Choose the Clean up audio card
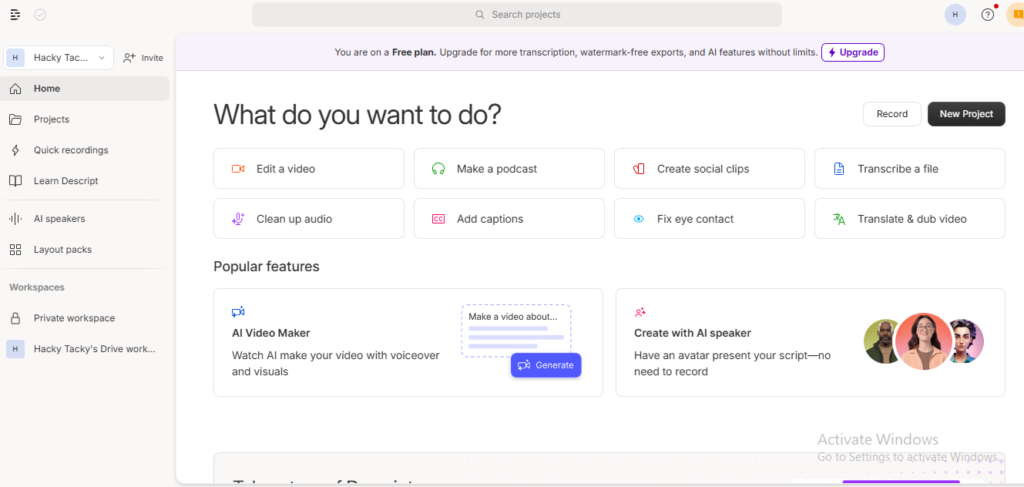 [309, 219]
